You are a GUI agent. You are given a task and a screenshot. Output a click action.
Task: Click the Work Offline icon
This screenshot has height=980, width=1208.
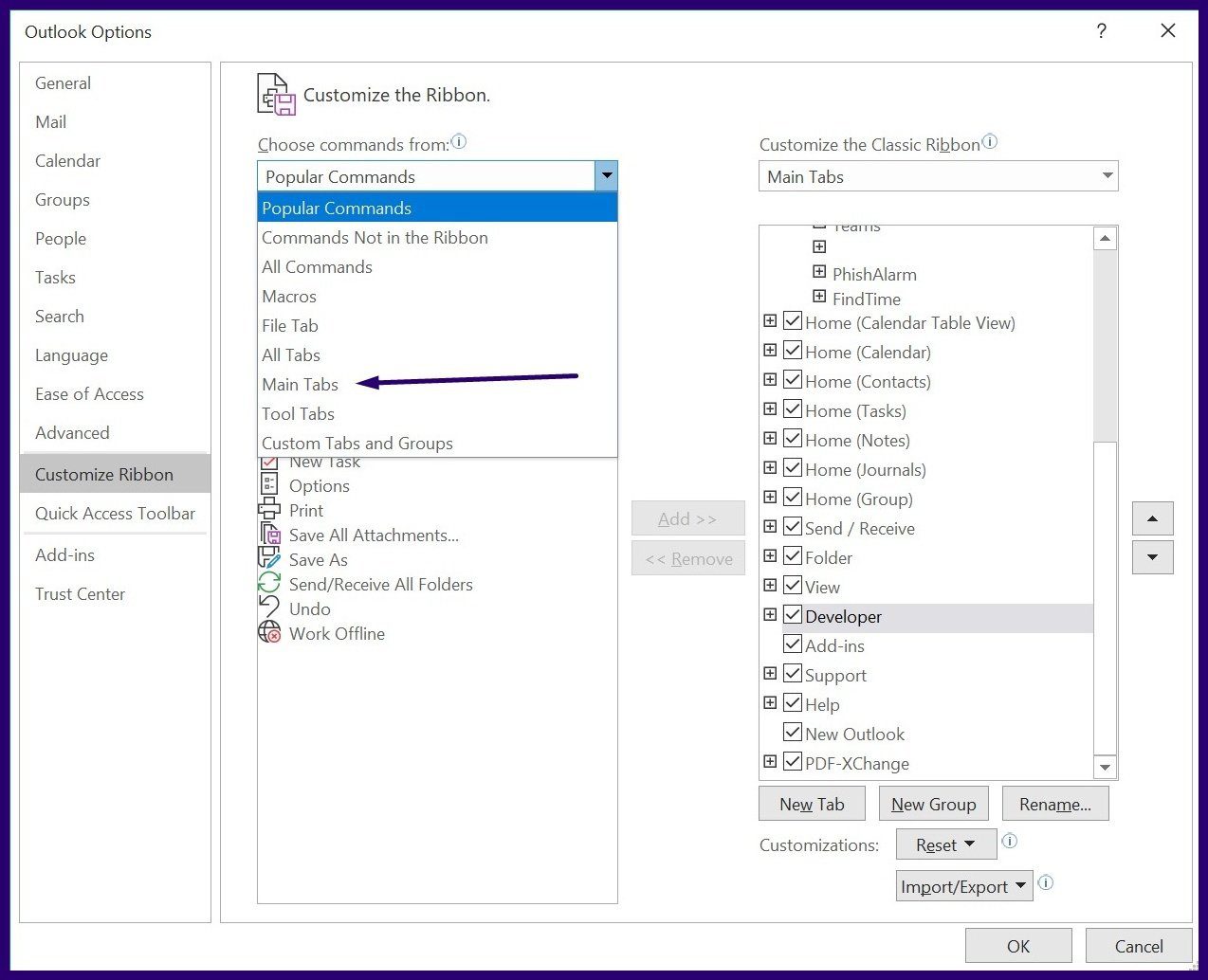[269, 633]
